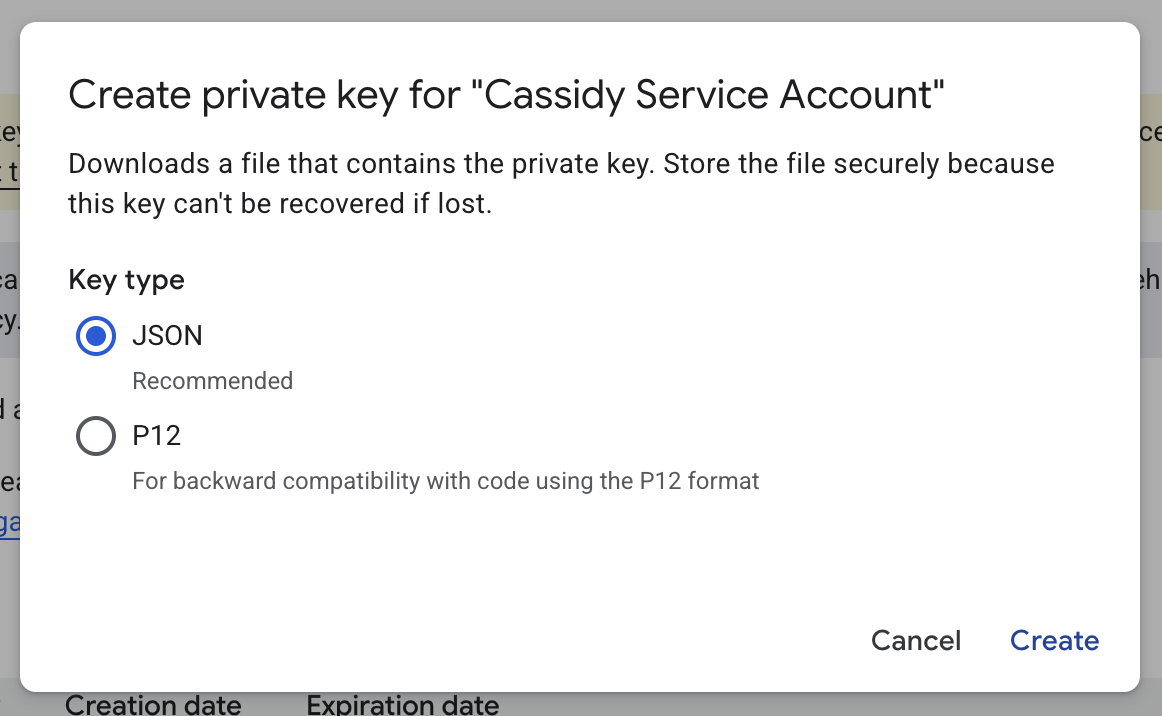1162x716 pixels.
Task: Click the Recommended helper text
Action: point(212,381)
